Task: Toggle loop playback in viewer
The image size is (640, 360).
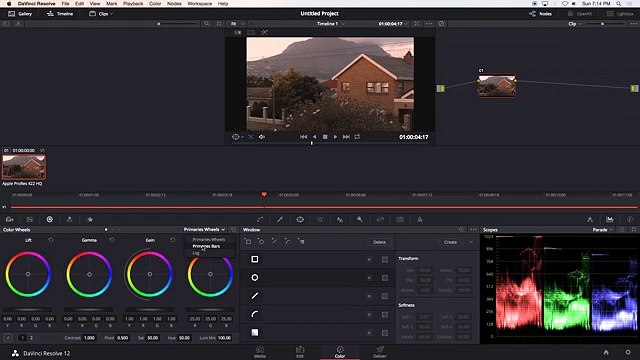Action: [357, 137]
